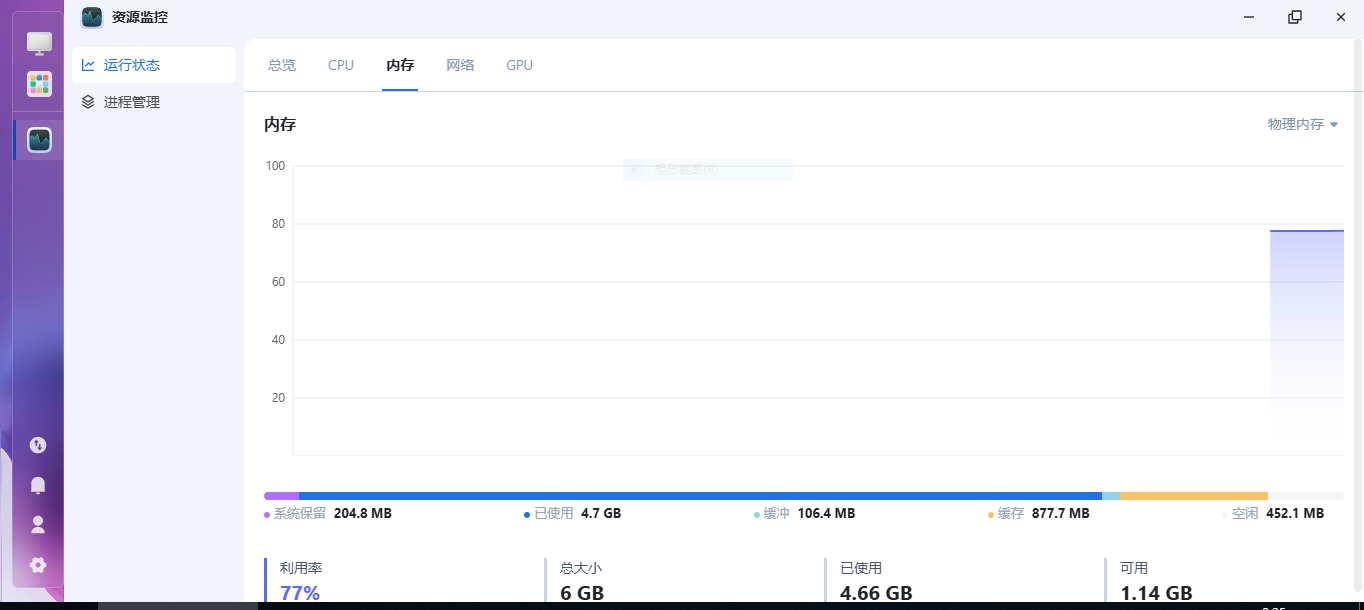Image resolution: width=1364 pixels, height=610 pixels.
Task: Select the 内存 tab
Action: point(400,65)
